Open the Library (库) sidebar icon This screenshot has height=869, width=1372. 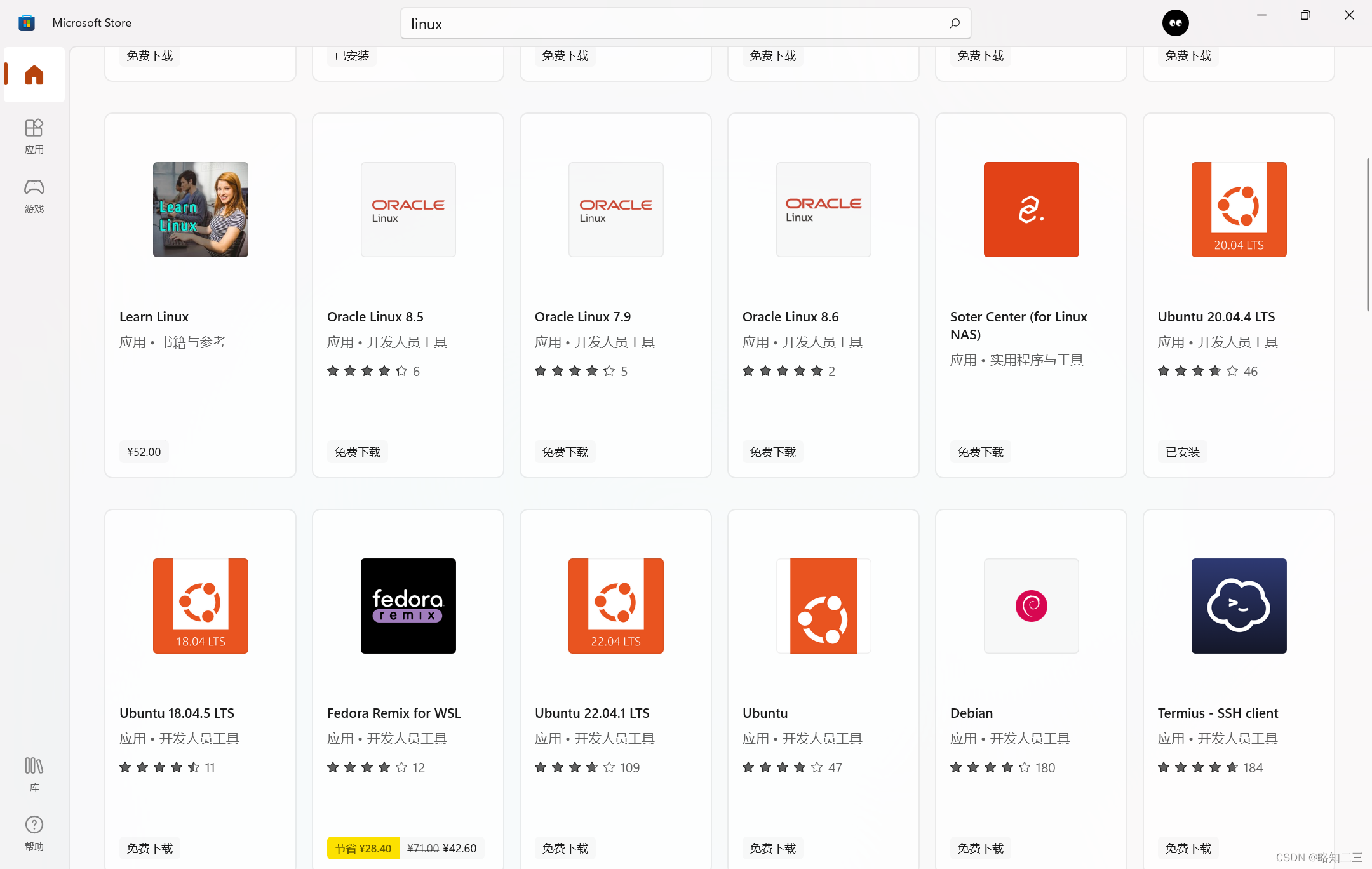(34, 773)
